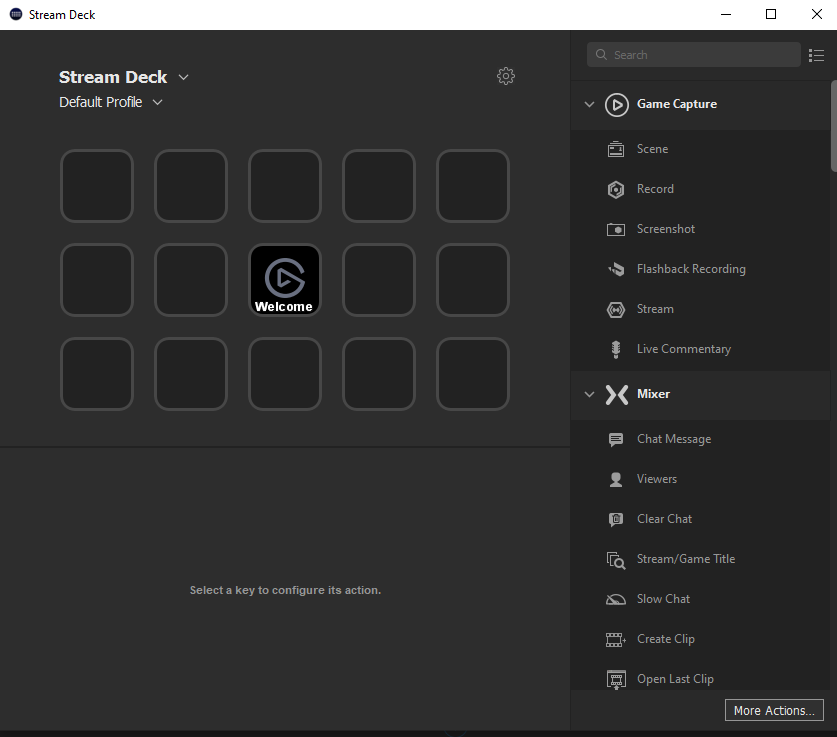Toggle the action list view icon
This screenshot has height=737, width=837.
click(x=816, y=56)
